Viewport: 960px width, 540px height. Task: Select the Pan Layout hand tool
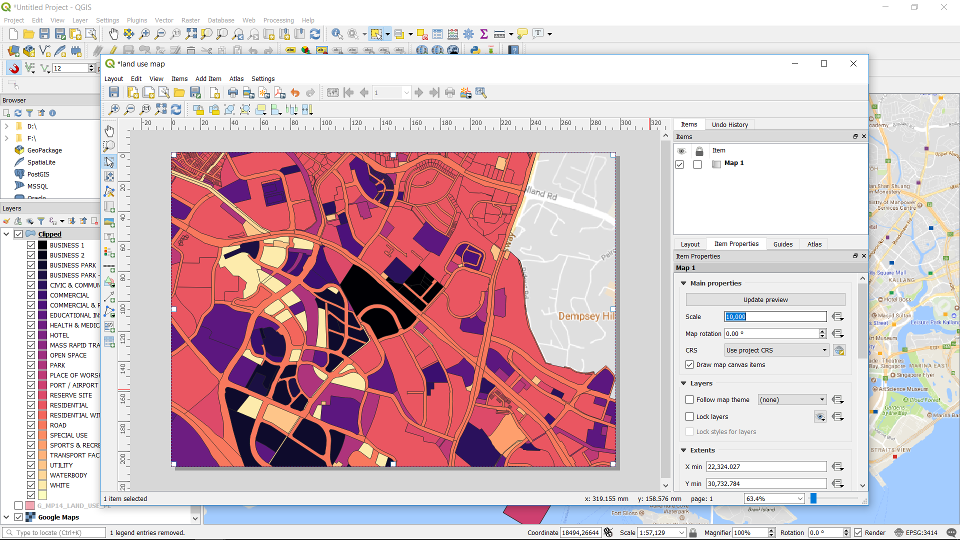click(109, 131)
